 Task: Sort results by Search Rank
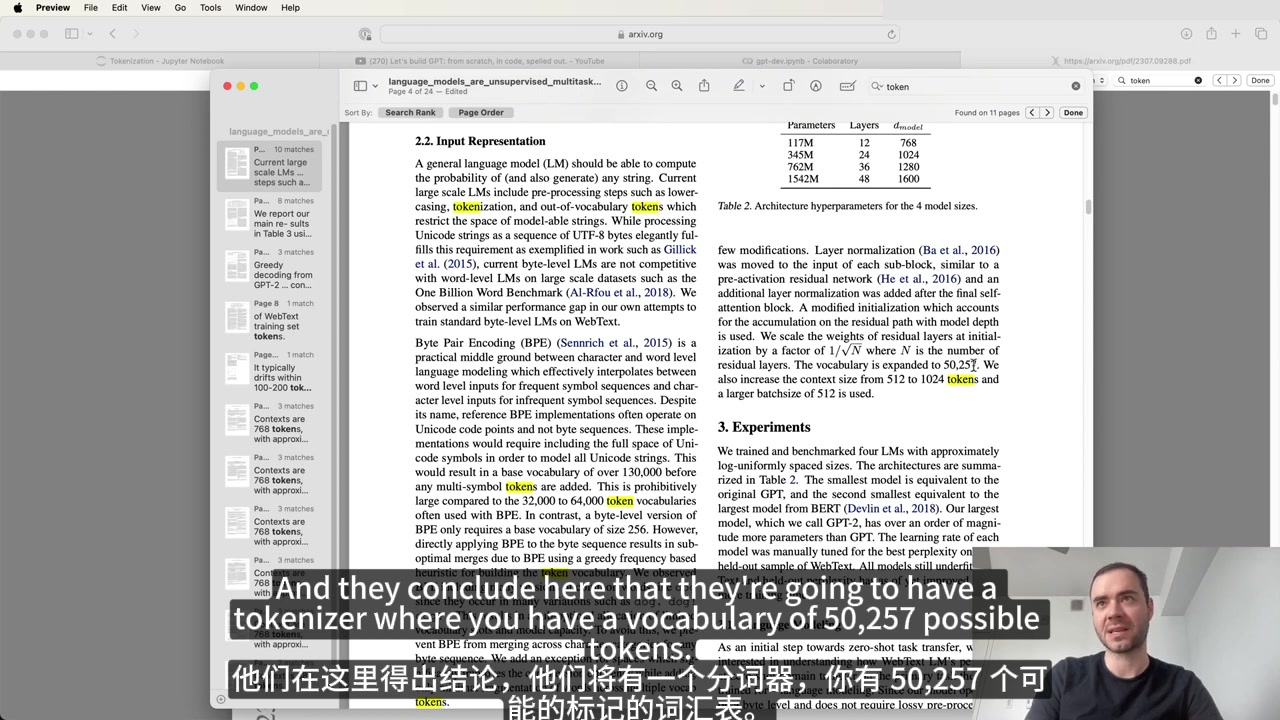[410, 113]
